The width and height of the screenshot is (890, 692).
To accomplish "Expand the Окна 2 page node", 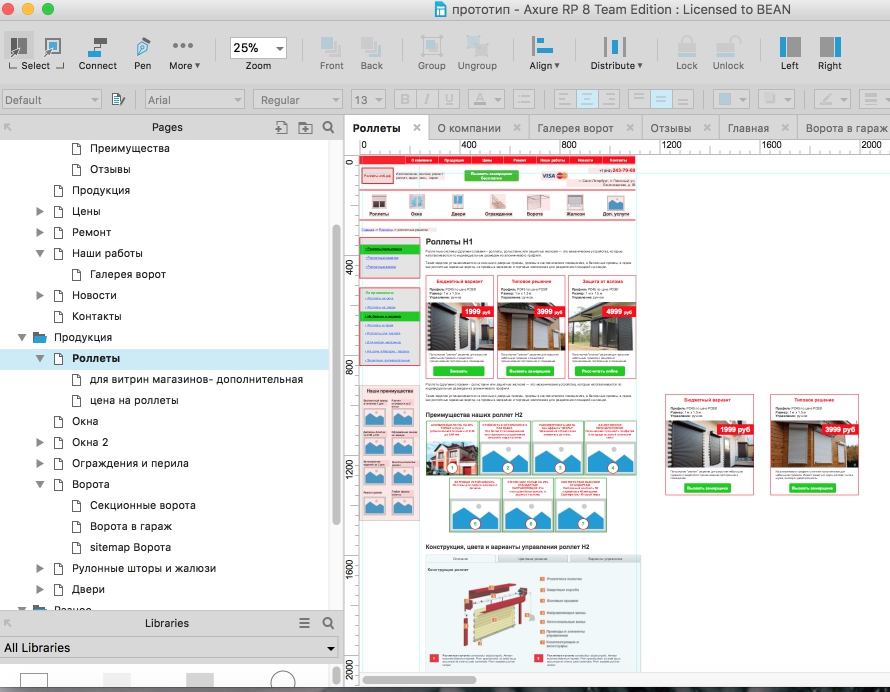I will [40, 442].
